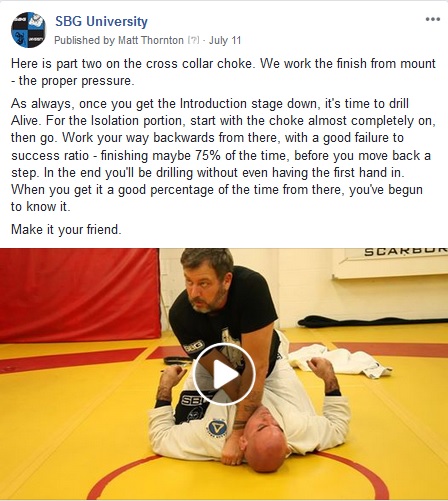Viewport: 448px width, 501px height.
Task: Play the cross collar choke video
Action: point(224,374)
